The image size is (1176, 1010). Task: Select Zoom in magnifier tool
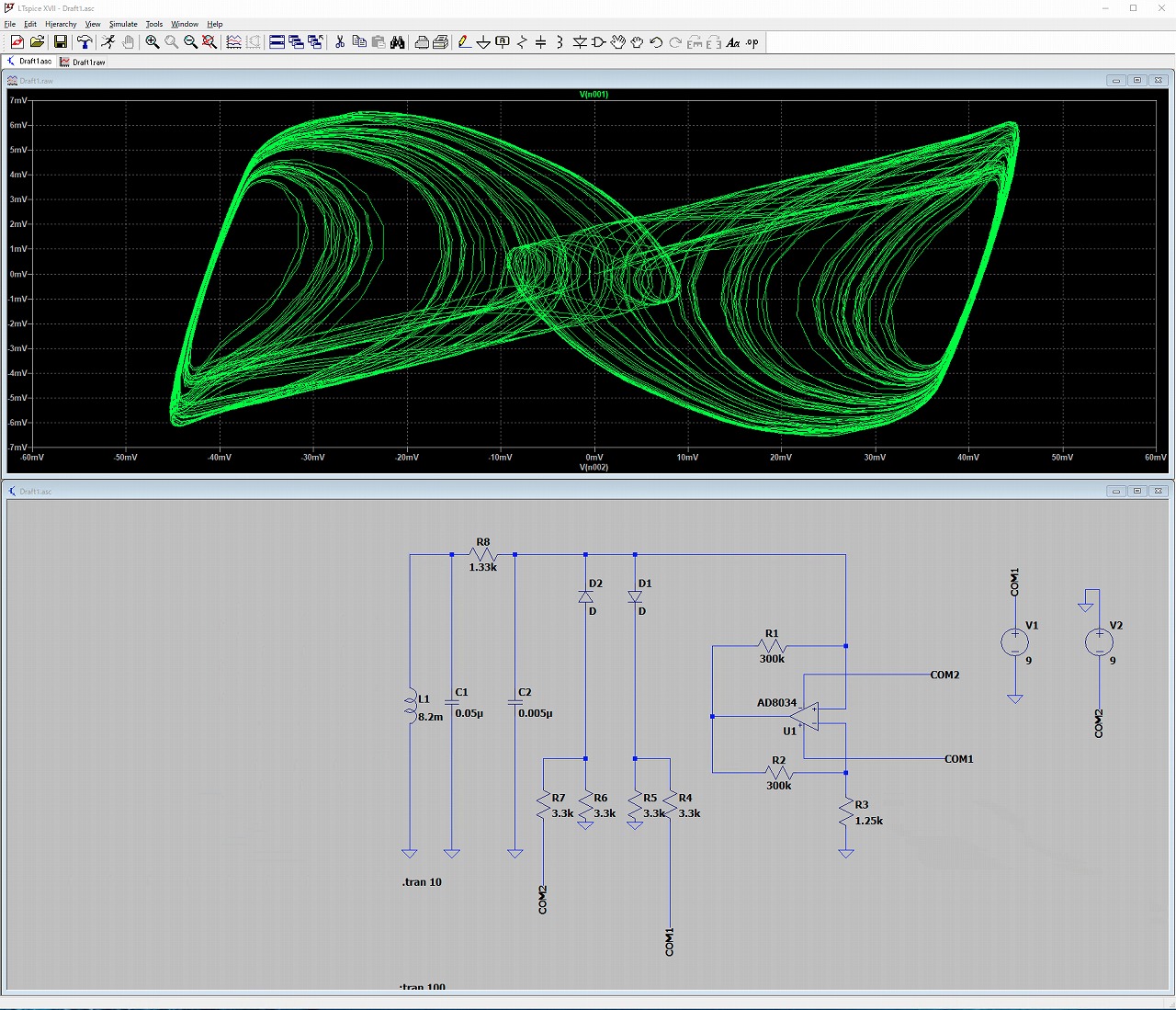pos(152,42)
